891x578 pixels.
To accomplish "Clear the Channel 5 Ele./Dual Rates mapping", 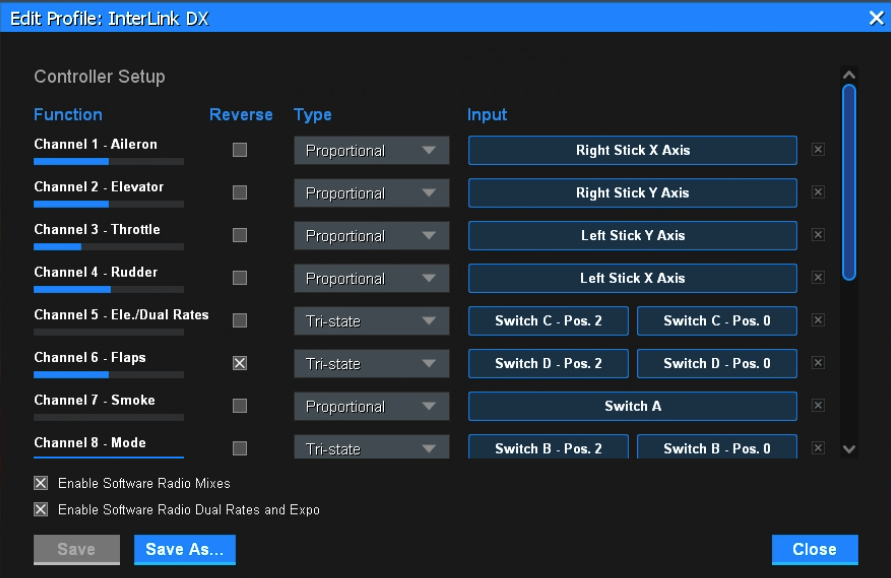I will click(818, 320).
